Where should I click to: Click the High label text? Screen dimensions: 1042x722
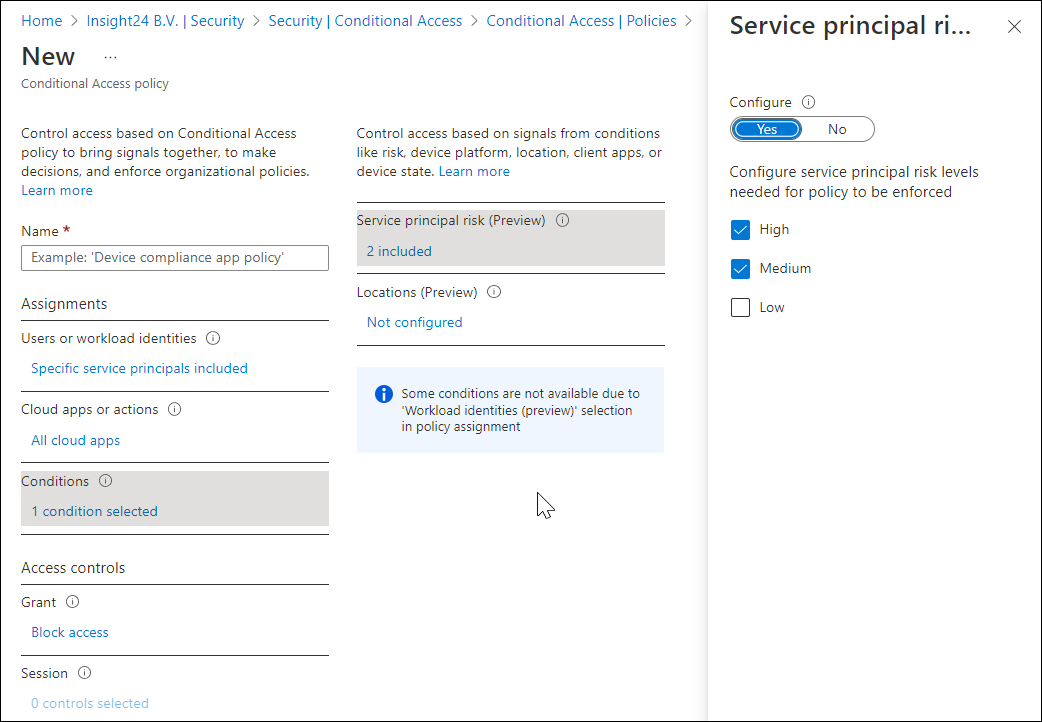coord(774,230)
